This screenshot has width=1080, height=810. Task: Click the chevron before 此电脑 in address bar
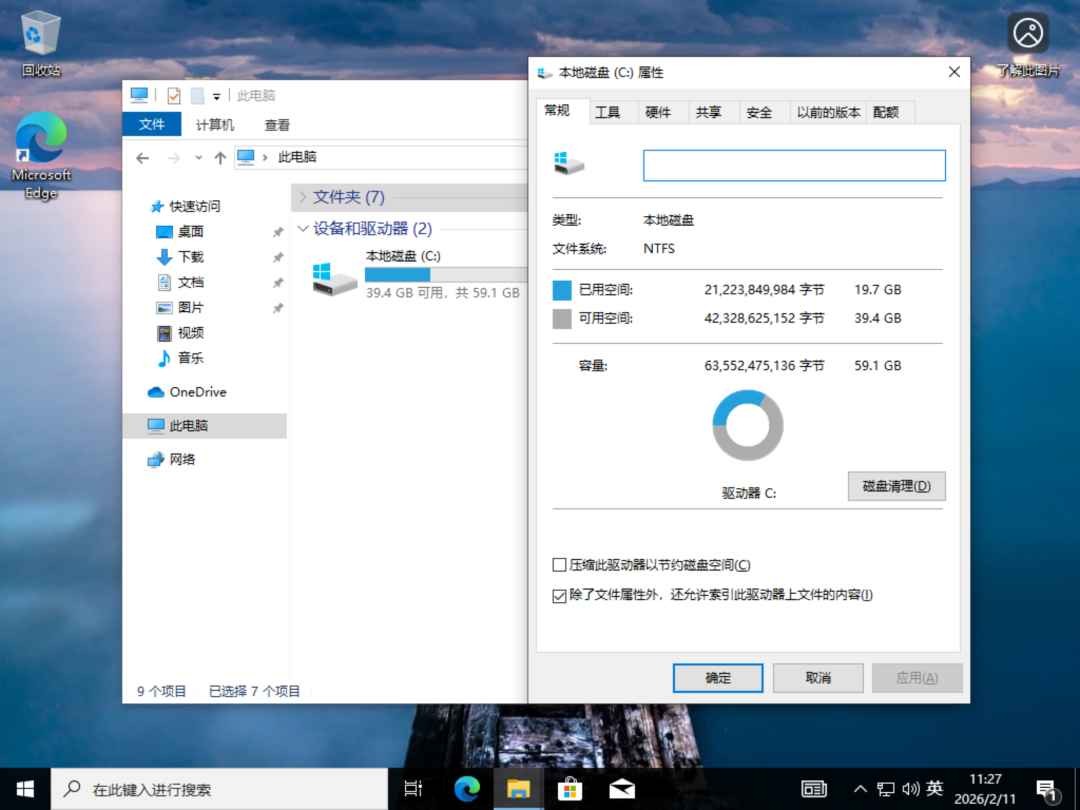click(264, 158)
